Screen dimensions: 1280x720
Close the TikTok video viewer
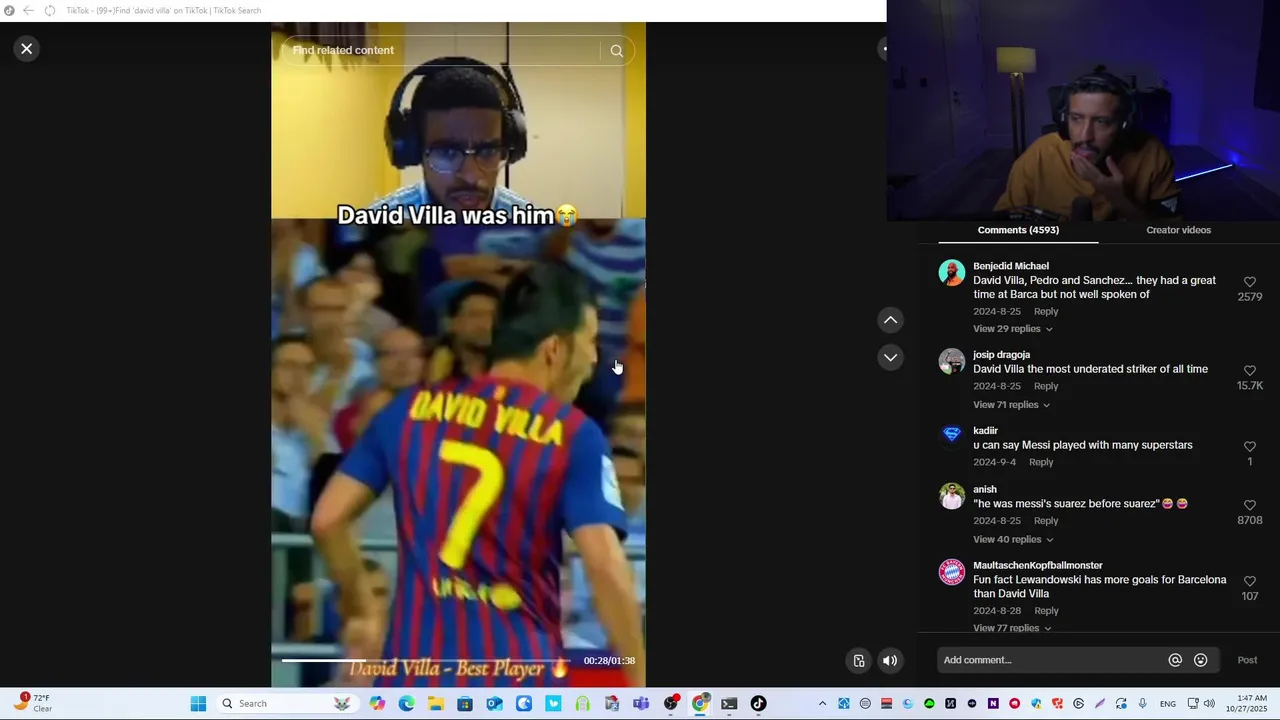click(x=27, y=48)
